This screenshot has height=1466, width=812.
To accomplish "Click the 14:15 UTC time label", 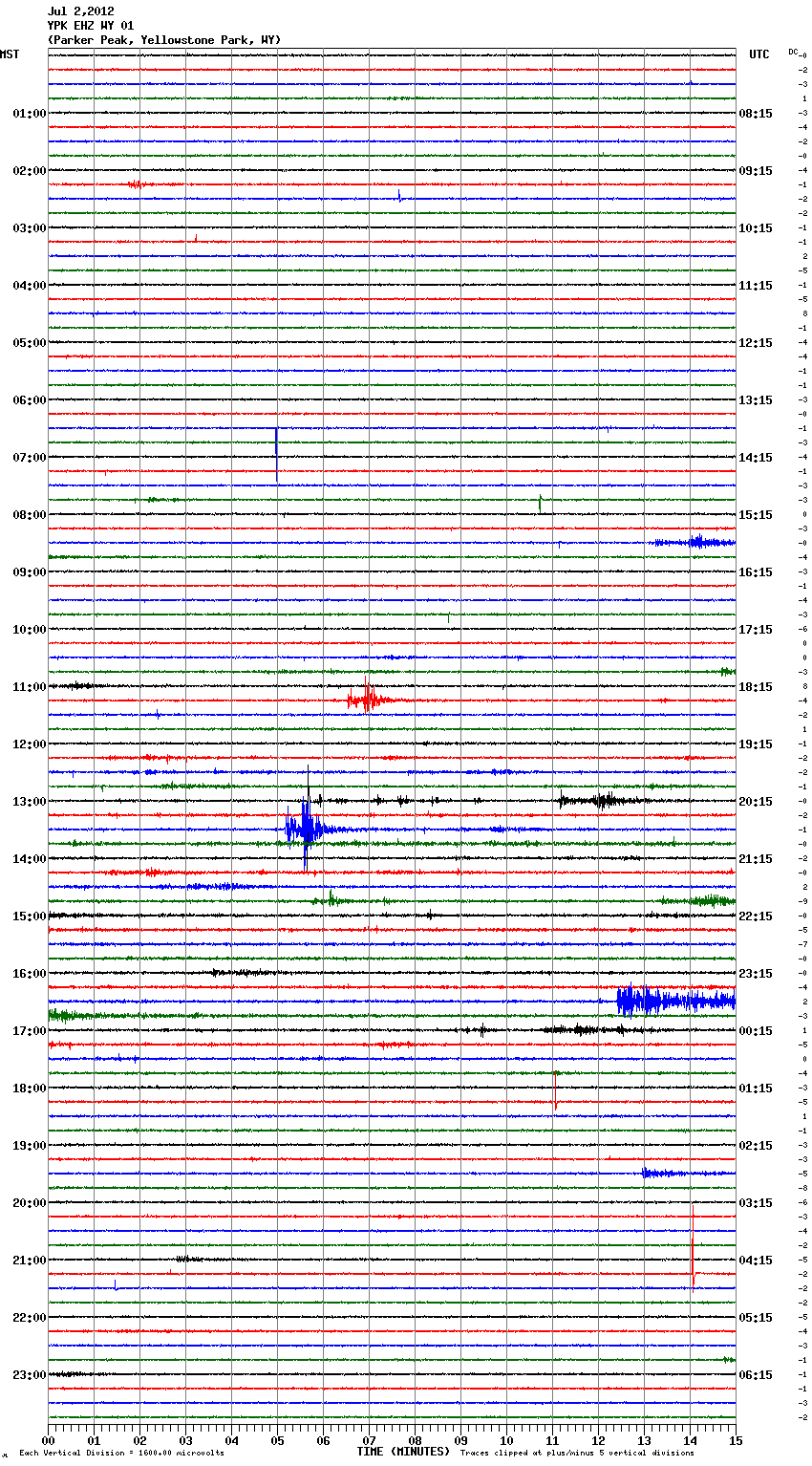I will 756,458.
